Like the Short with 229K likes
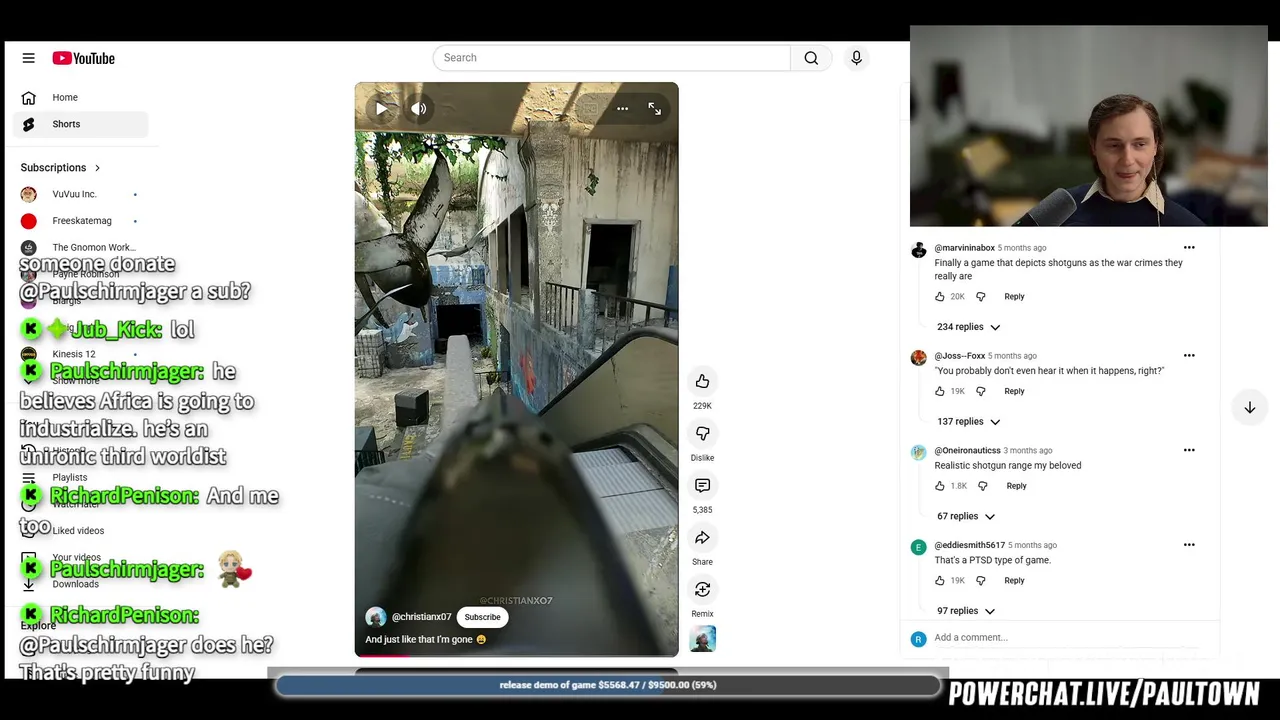Screen dimensions: 1280x720 (702, 381)
